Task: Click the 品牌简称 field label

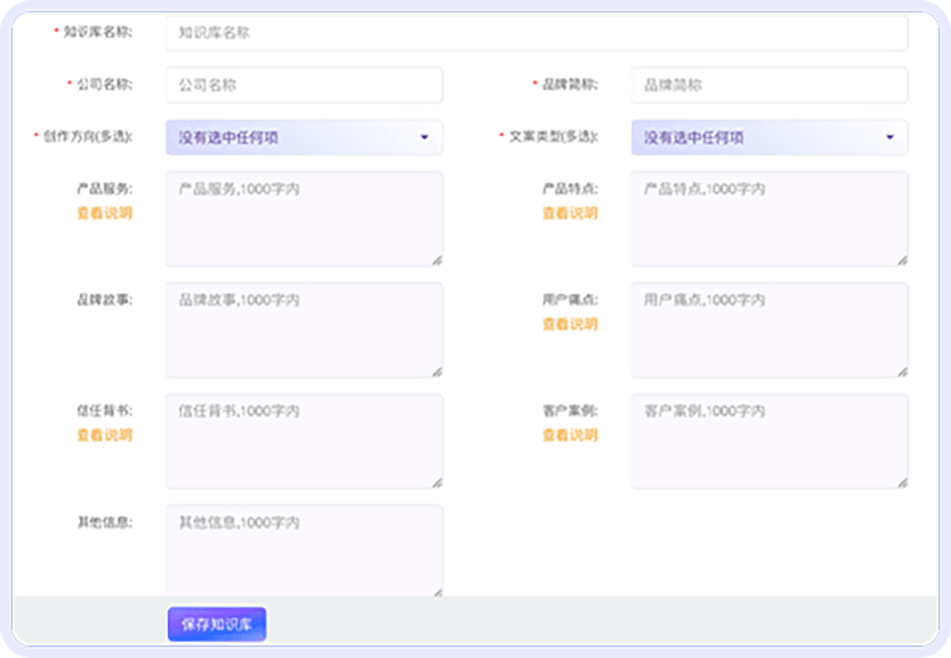Action: (570, 84)
